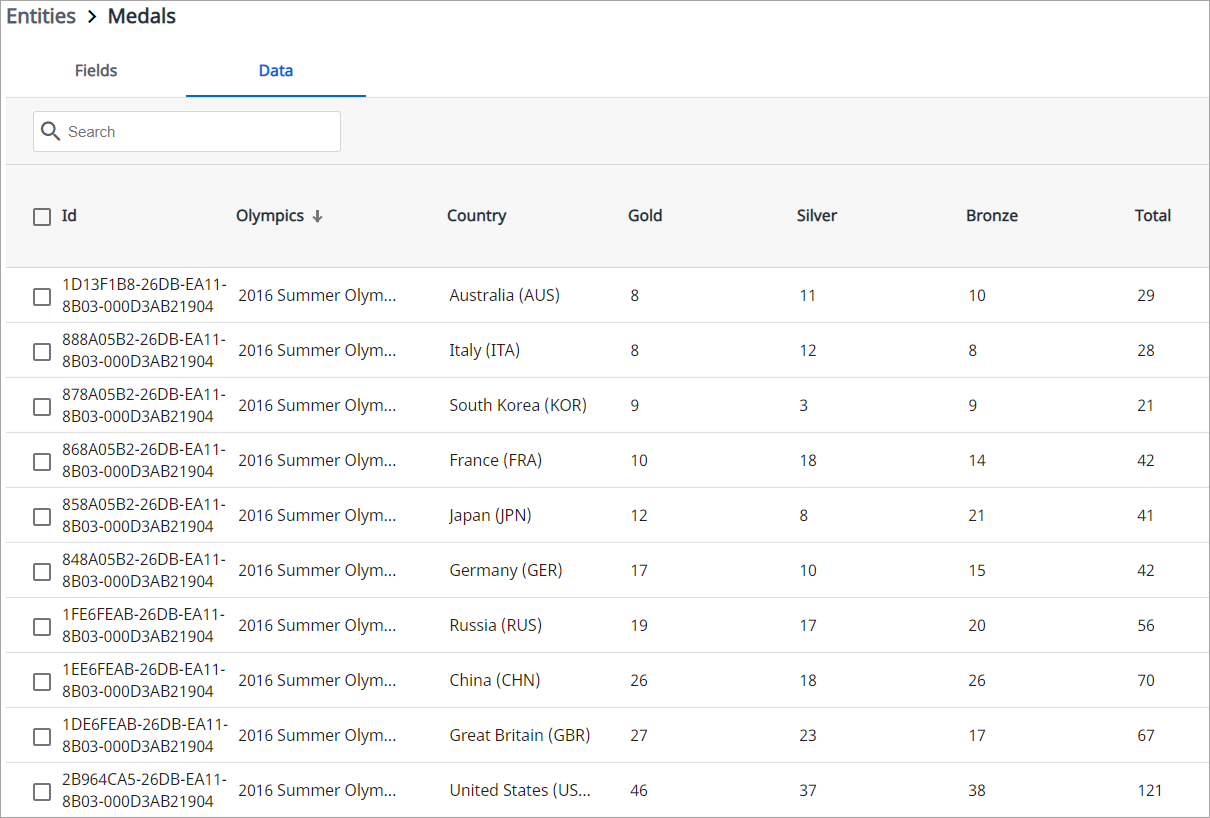Click the search magnifier icon
Screen dimensions: 1210x818
pyautogui.click(x=51, y=132)
